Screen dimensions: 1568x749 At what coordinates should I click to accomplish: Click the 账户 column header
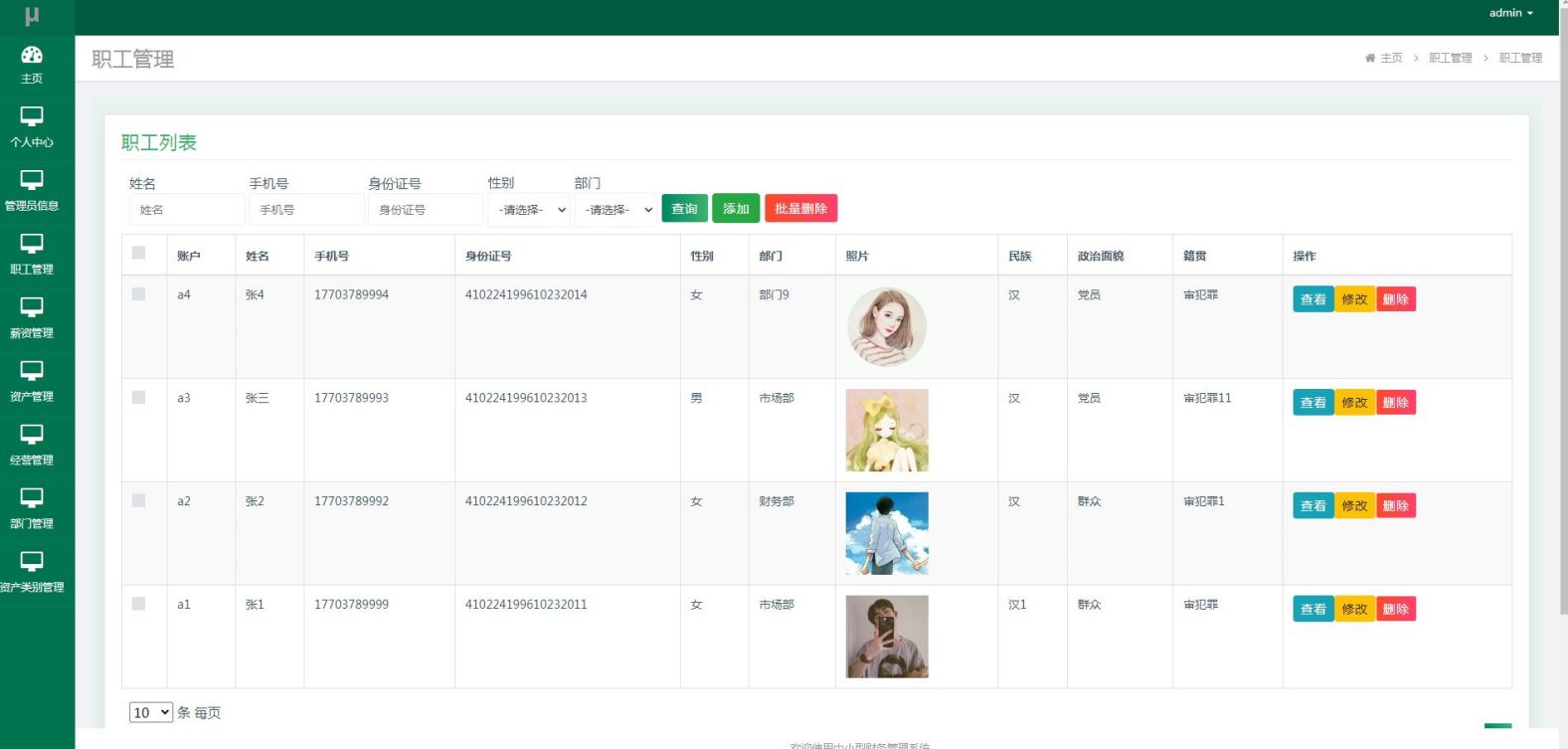point(189,256)
